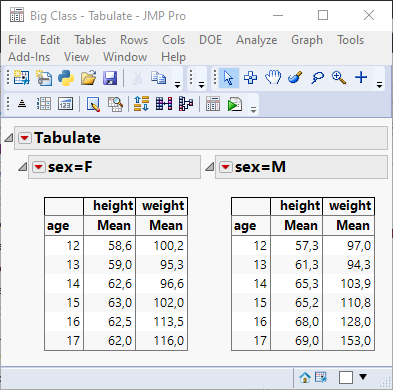Click the weight header in the sex=M table
This screenshot has width=393, height=390.
click(x=350, y=206)
